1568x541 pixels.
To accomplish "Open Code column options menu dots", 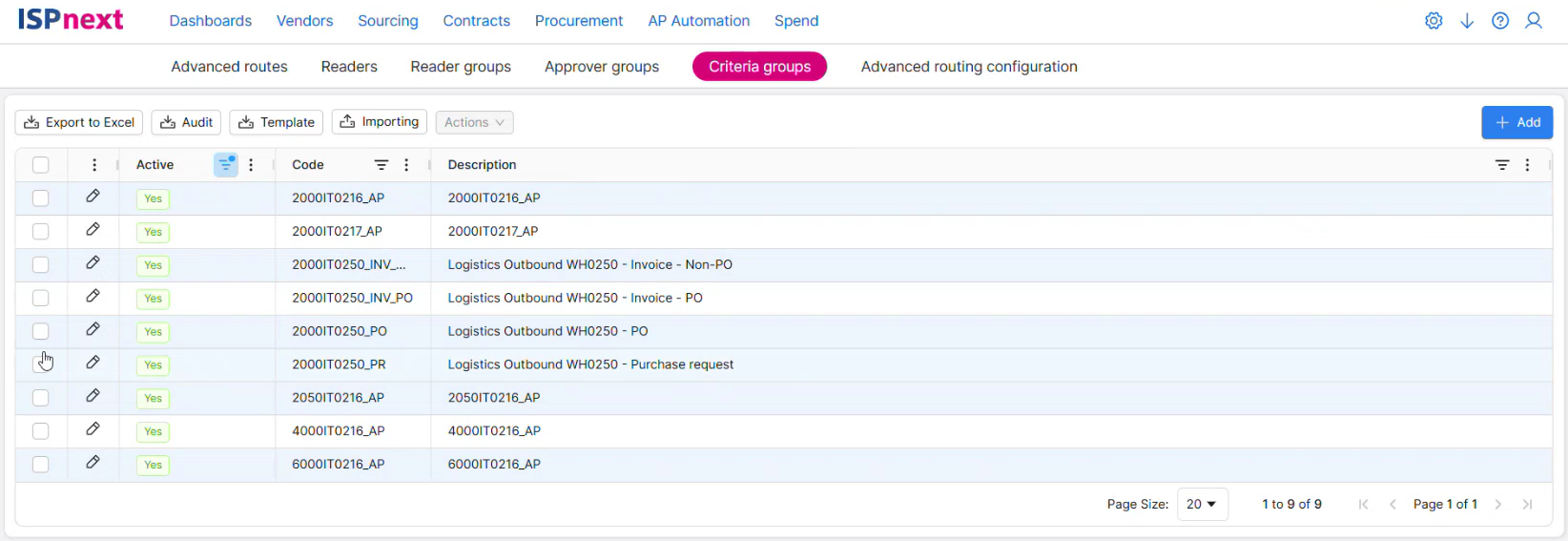I will point(406,165).
